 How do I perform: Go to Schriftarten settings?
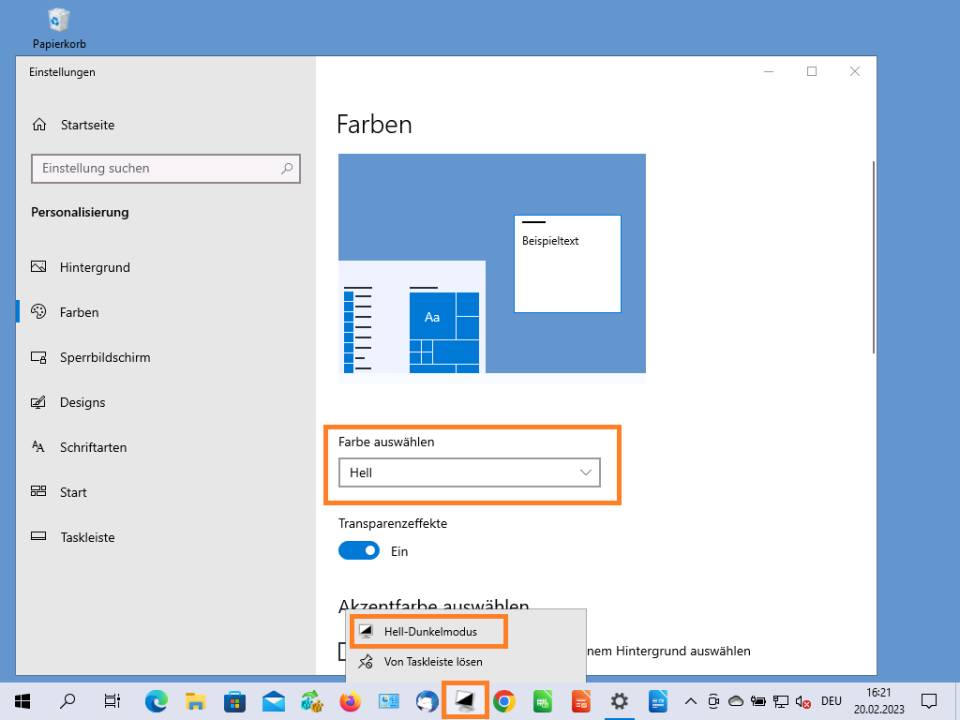(x=93, y=447)
